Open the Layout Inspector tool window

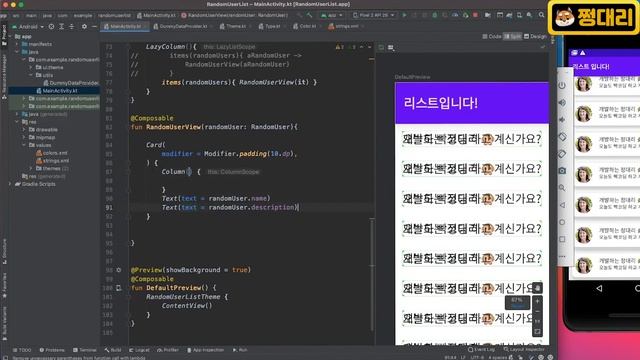tap(524, 349)
